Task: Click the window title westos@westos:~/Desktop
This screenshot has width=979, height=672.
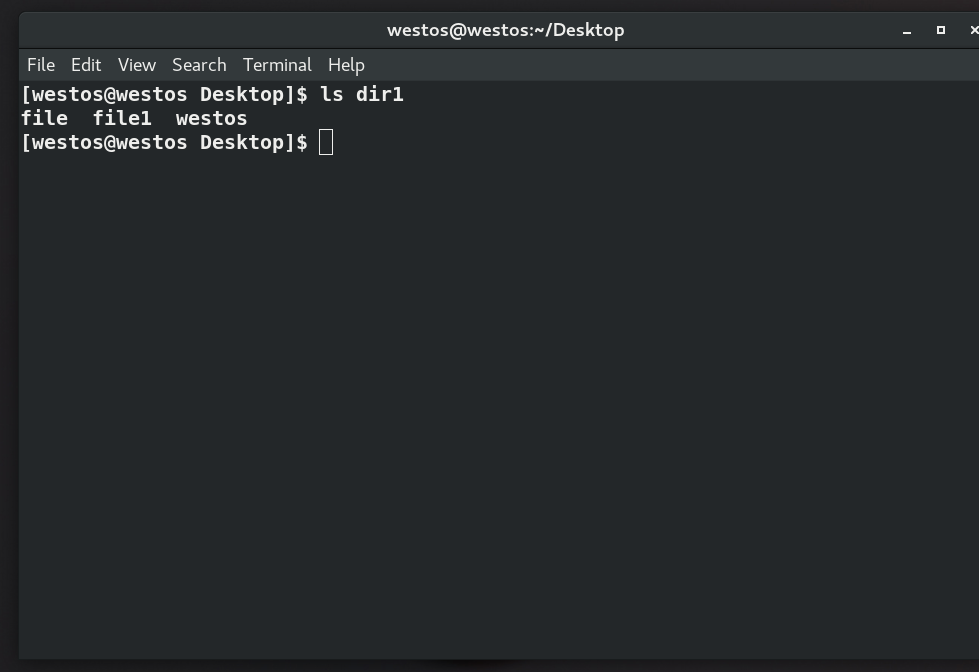Action: click(x=506, y=30)
